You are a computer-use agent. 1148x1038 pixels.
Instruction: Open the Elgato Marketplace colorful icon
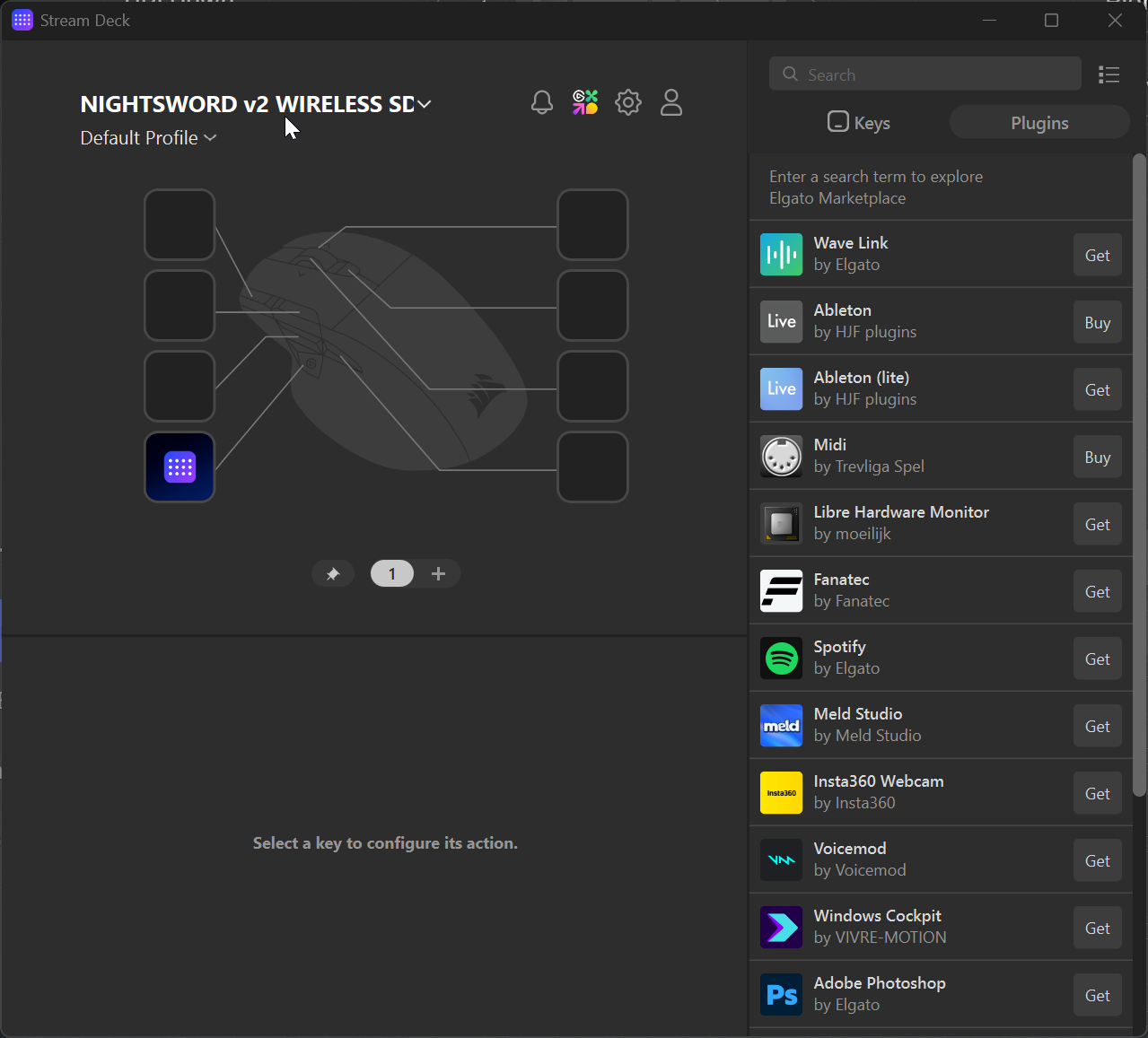pos(585,102)
